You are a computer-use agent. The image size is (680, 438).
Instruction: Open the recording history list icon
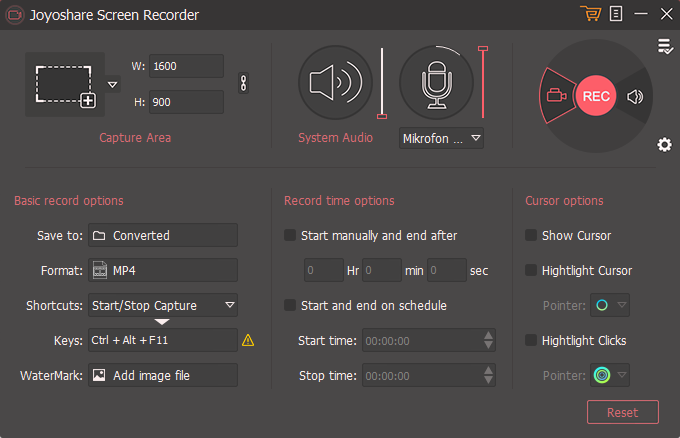pos(665,46)
